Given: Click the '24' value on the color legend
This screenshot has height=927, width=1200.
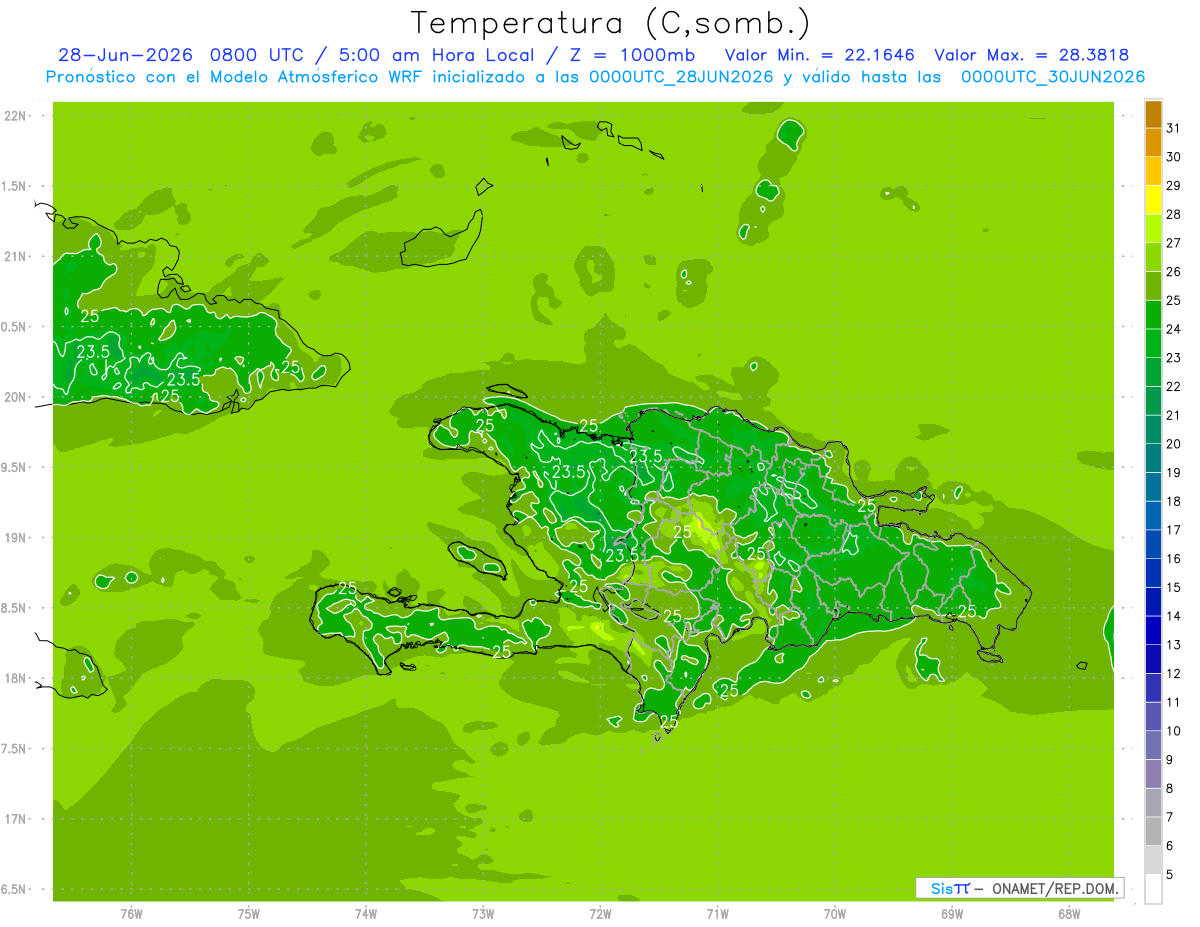Looking at the screenshot, I should pyautogui.click(x=1173, y=329).
